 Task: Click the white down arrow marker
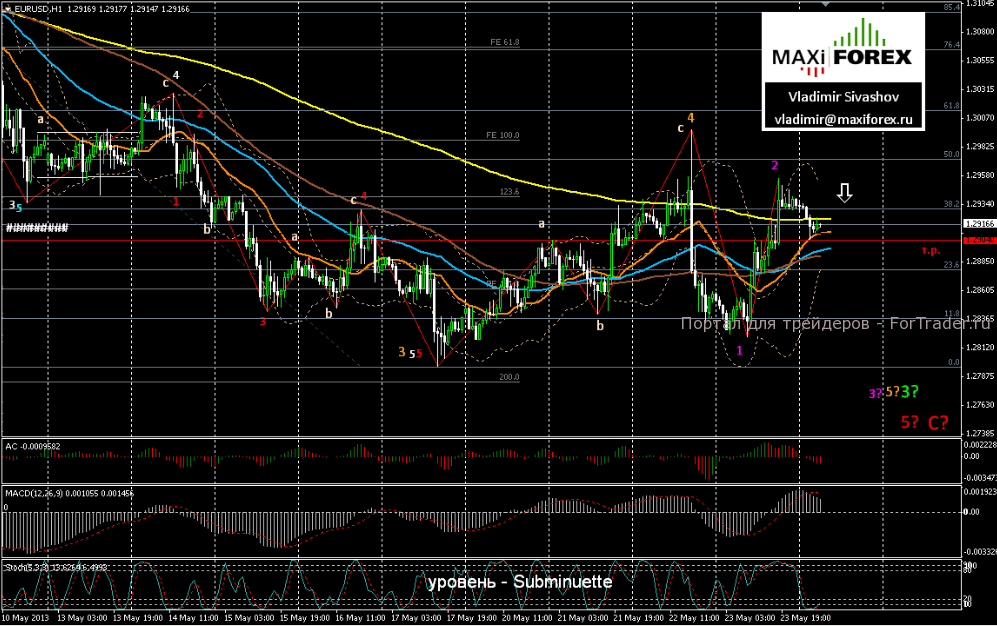[x=845, y=192]
